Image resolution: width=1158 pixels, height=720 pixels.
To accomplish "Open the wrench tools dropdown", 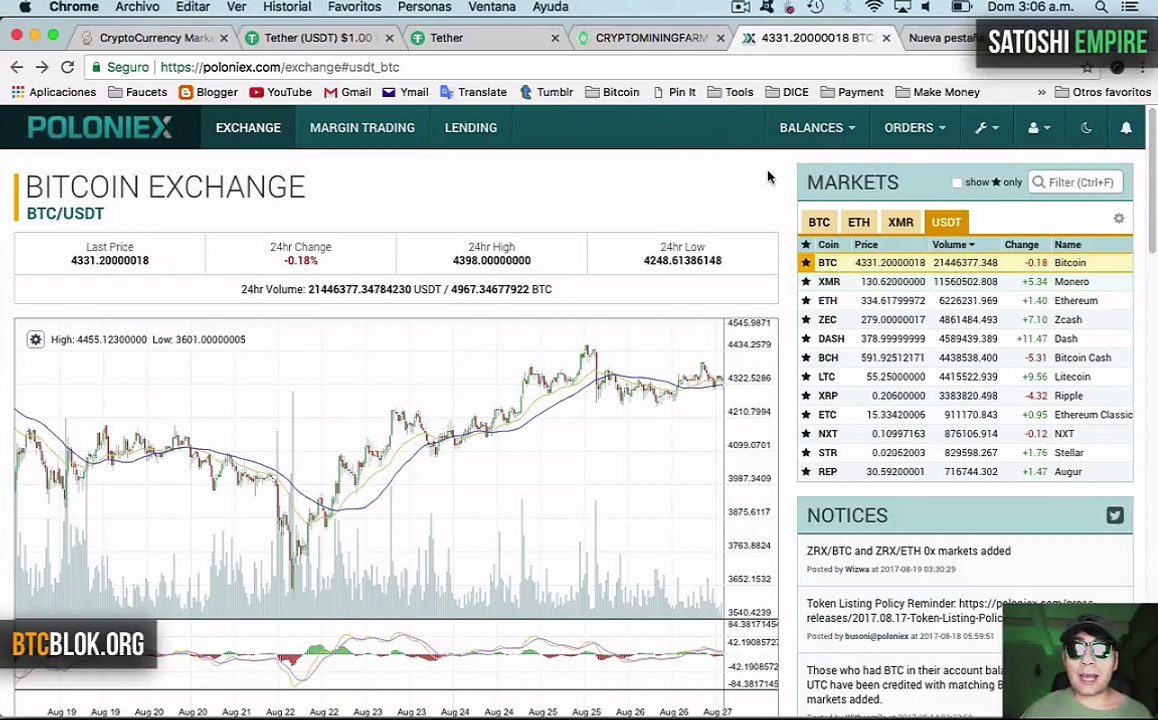I will coord(987,128).
